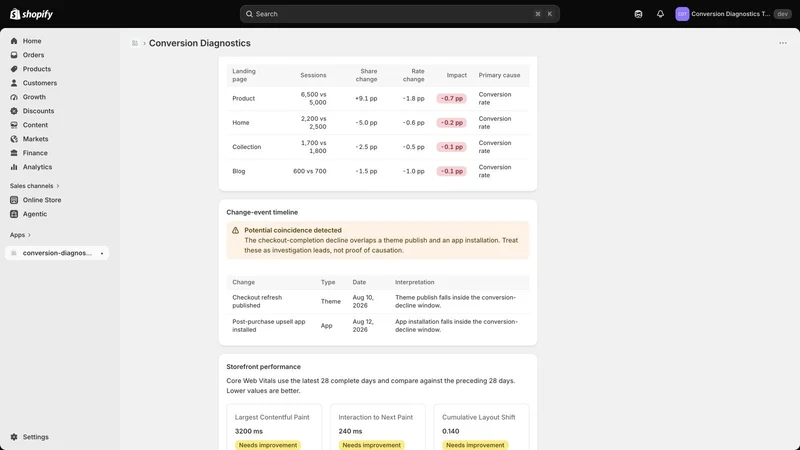Open the Finance page
This screenshot has width=800, height=450.
(35, 153)
